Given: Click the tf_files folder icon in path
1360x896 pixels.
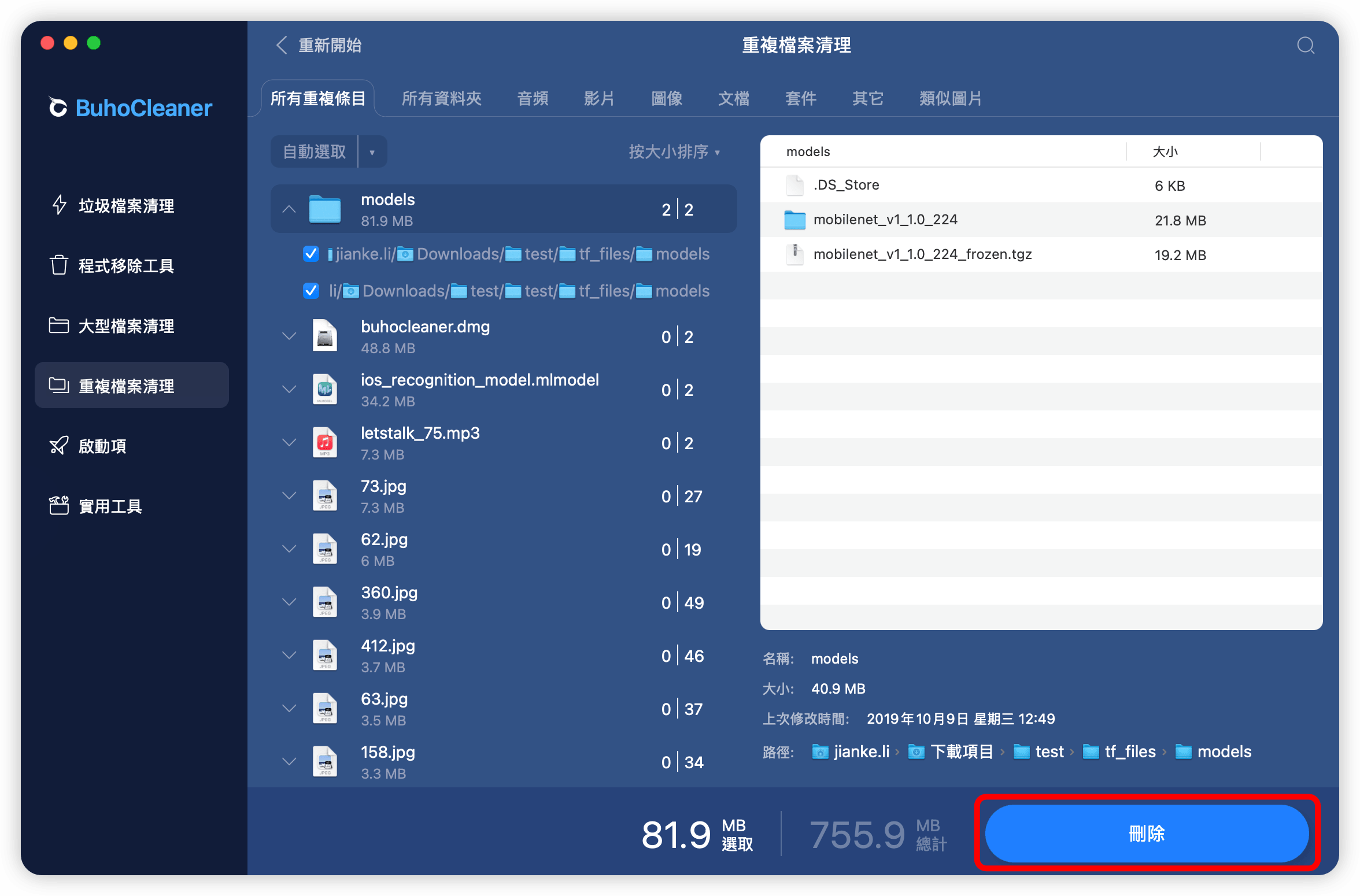Looking at the screenshot, I should pyautogui.click(x=1091, y=751).
